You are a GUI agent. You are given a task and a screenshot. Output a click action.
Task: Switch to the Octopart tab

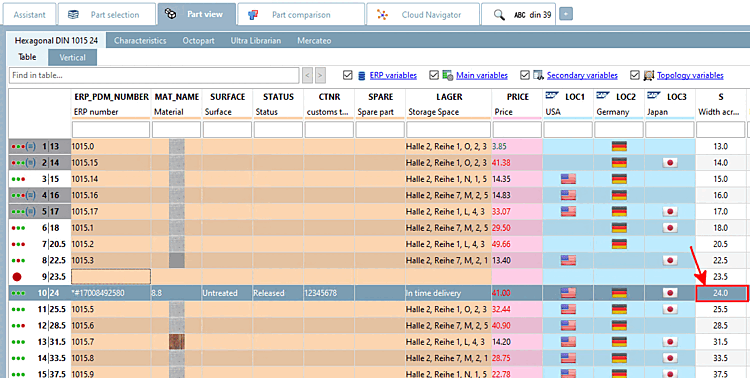tap(198, 41)
